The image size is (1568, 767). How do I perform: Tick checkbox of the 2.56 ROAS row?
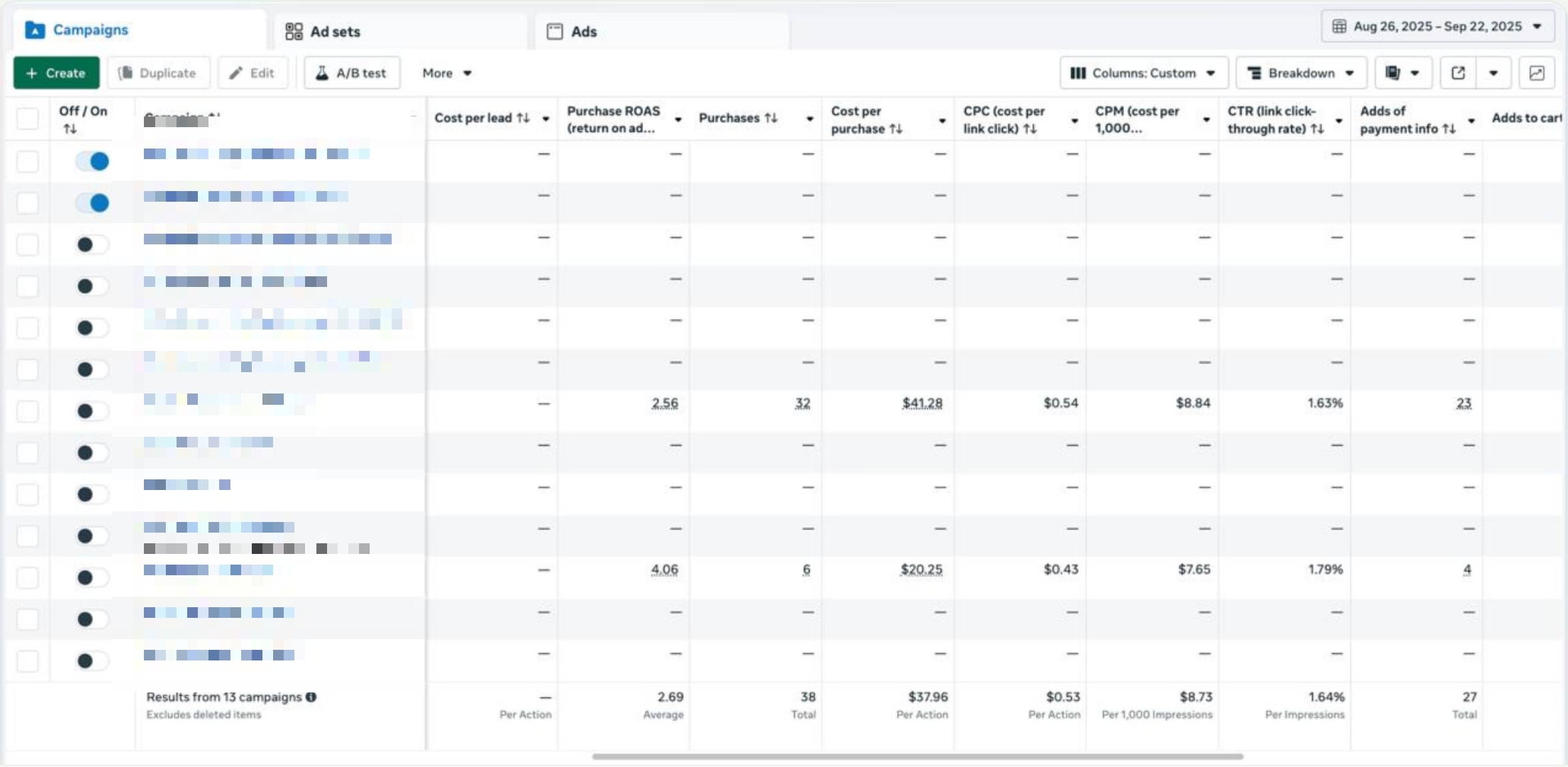point(27,411)
